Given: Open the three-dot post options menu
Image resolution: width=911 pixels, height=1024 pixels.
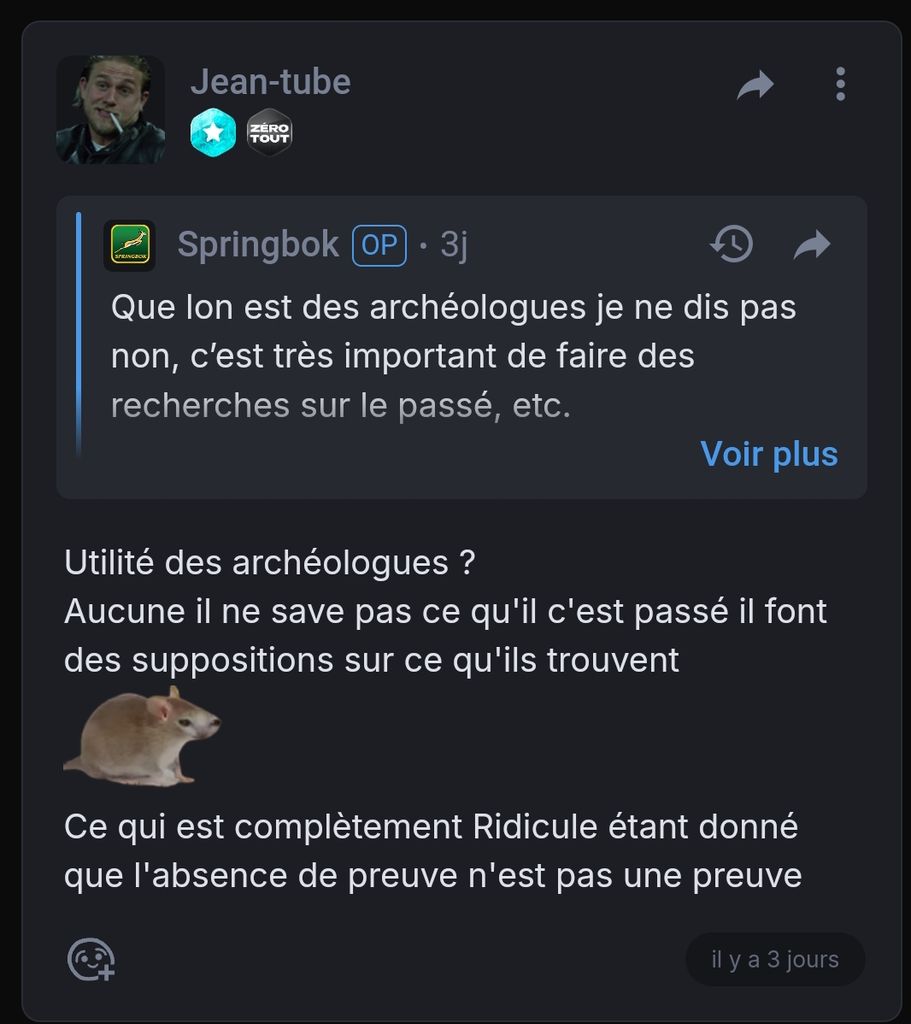Looking at the screenshot, I should [840, 84].
